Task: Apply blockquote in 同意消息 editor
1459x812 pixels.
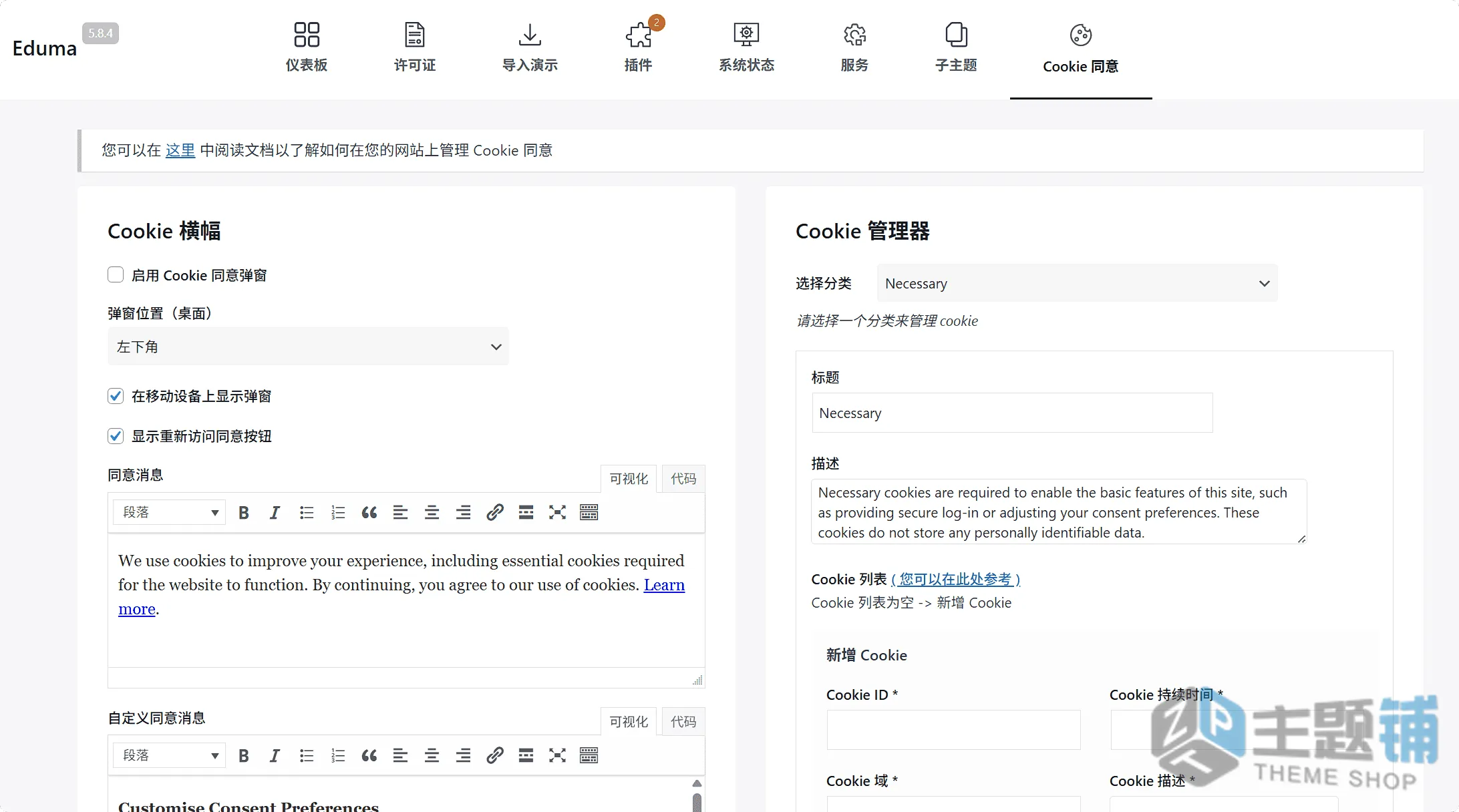Action: pyautogui.click(x=369, y=512)
